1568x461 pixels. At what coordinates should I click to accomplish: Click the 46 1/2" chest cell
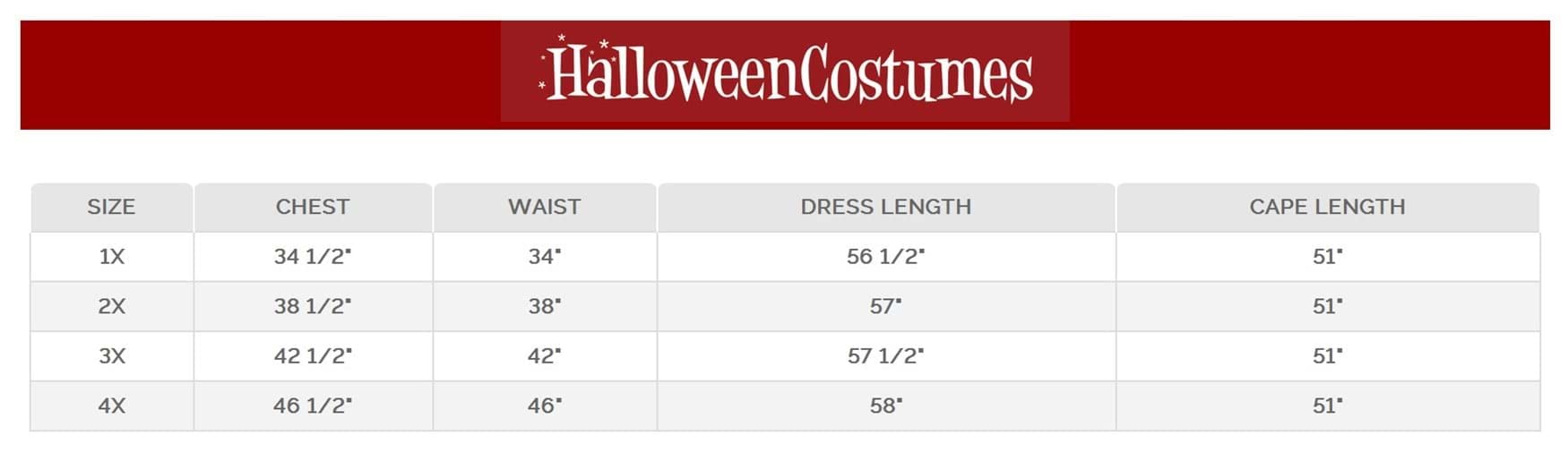tap(312, 406)
